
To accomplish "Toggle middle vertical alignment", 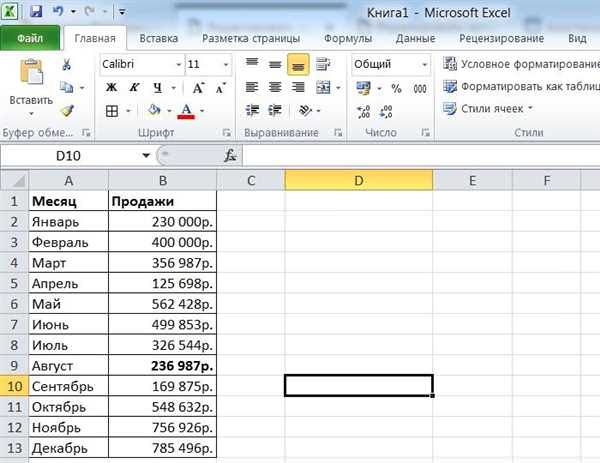I will click(x=275, y=64).
